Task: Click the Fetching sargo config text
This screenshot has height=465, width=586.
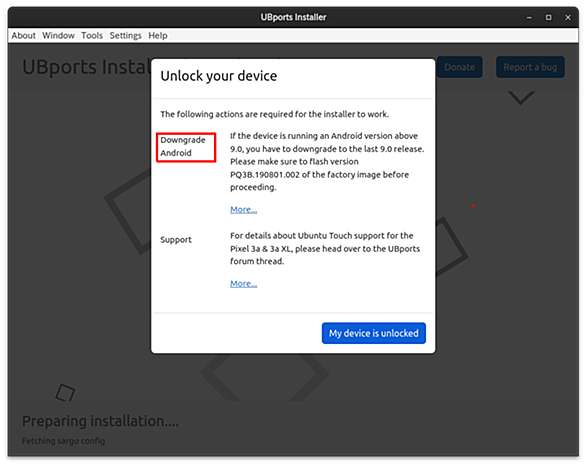Action: 64,441
